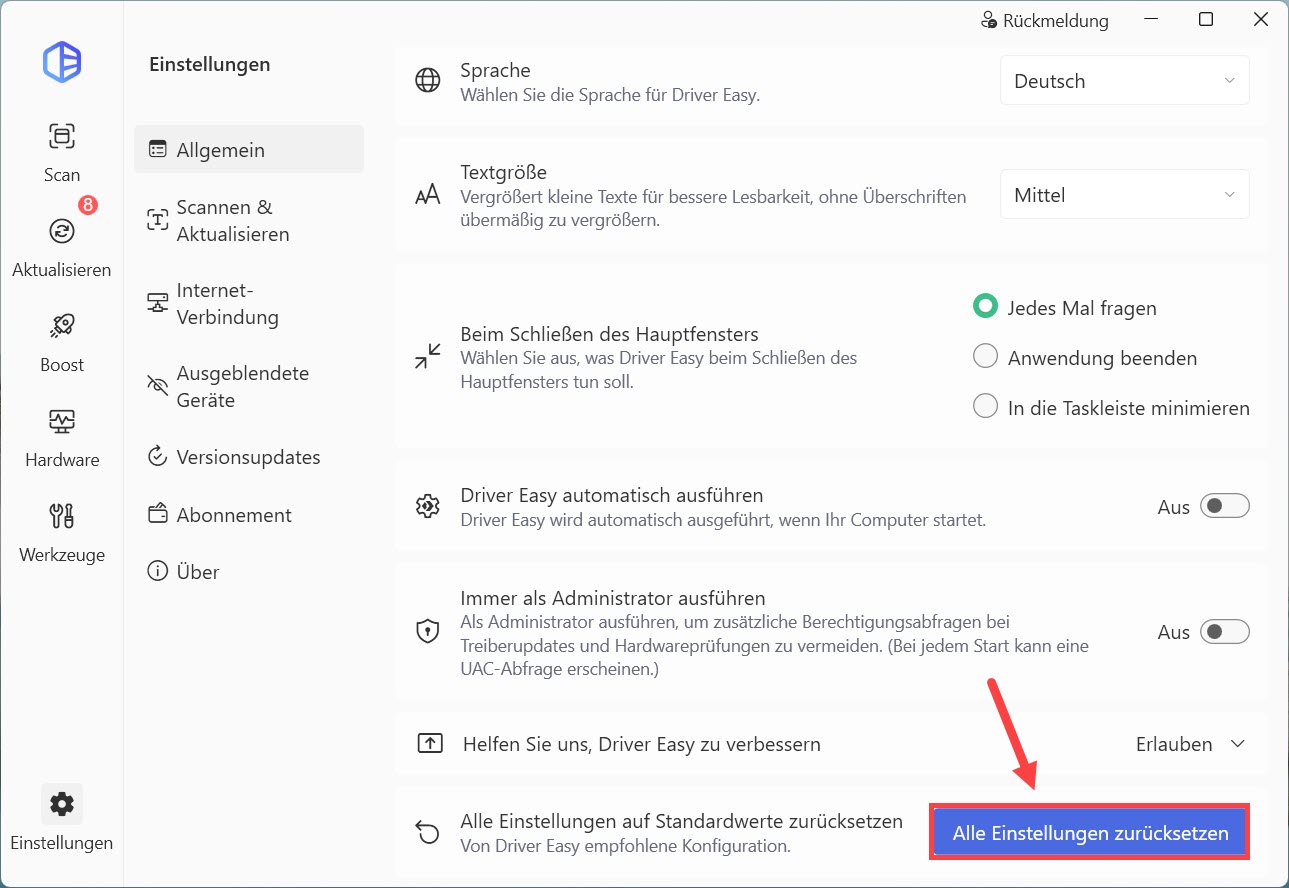
Task: Click the Werkzeuge label in left sidebar
Action: [x=62, y=555]
